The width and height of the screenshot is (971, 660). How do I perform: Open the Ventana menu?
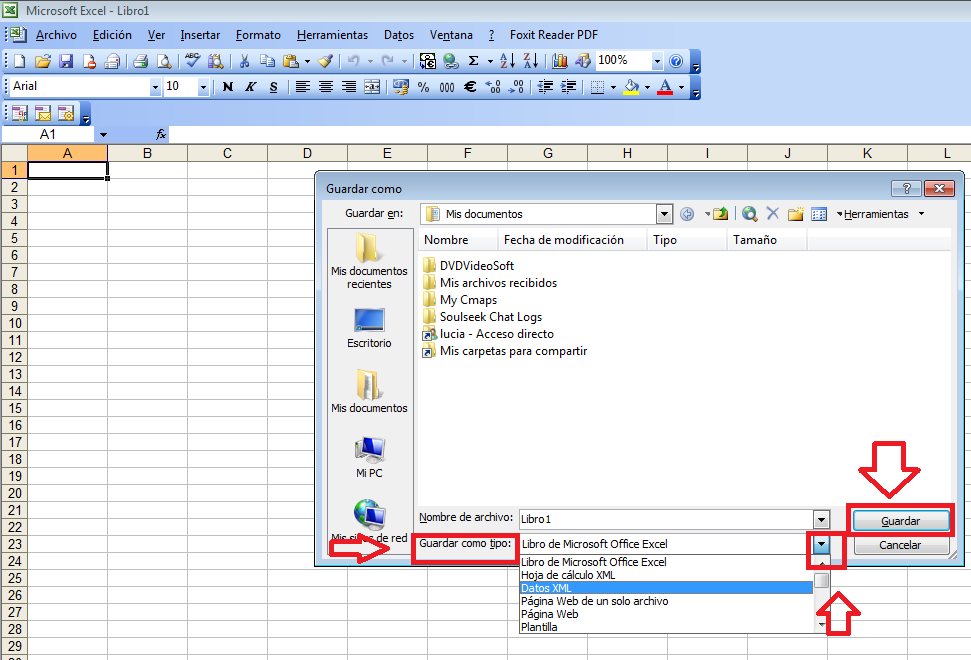coord(451,35)
